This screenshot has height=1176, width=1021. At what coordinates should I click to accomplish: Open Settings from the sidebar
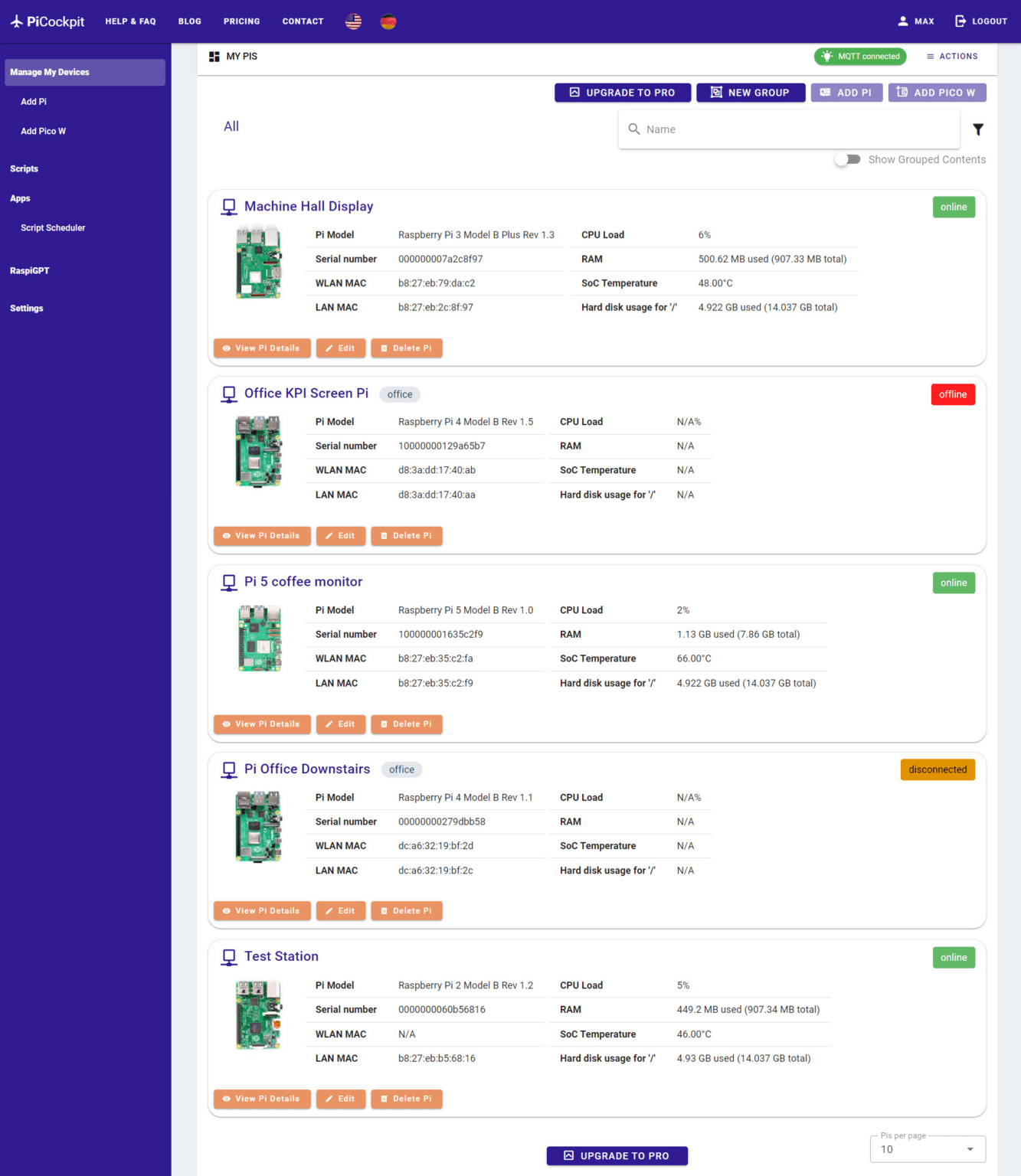[27, 308]
